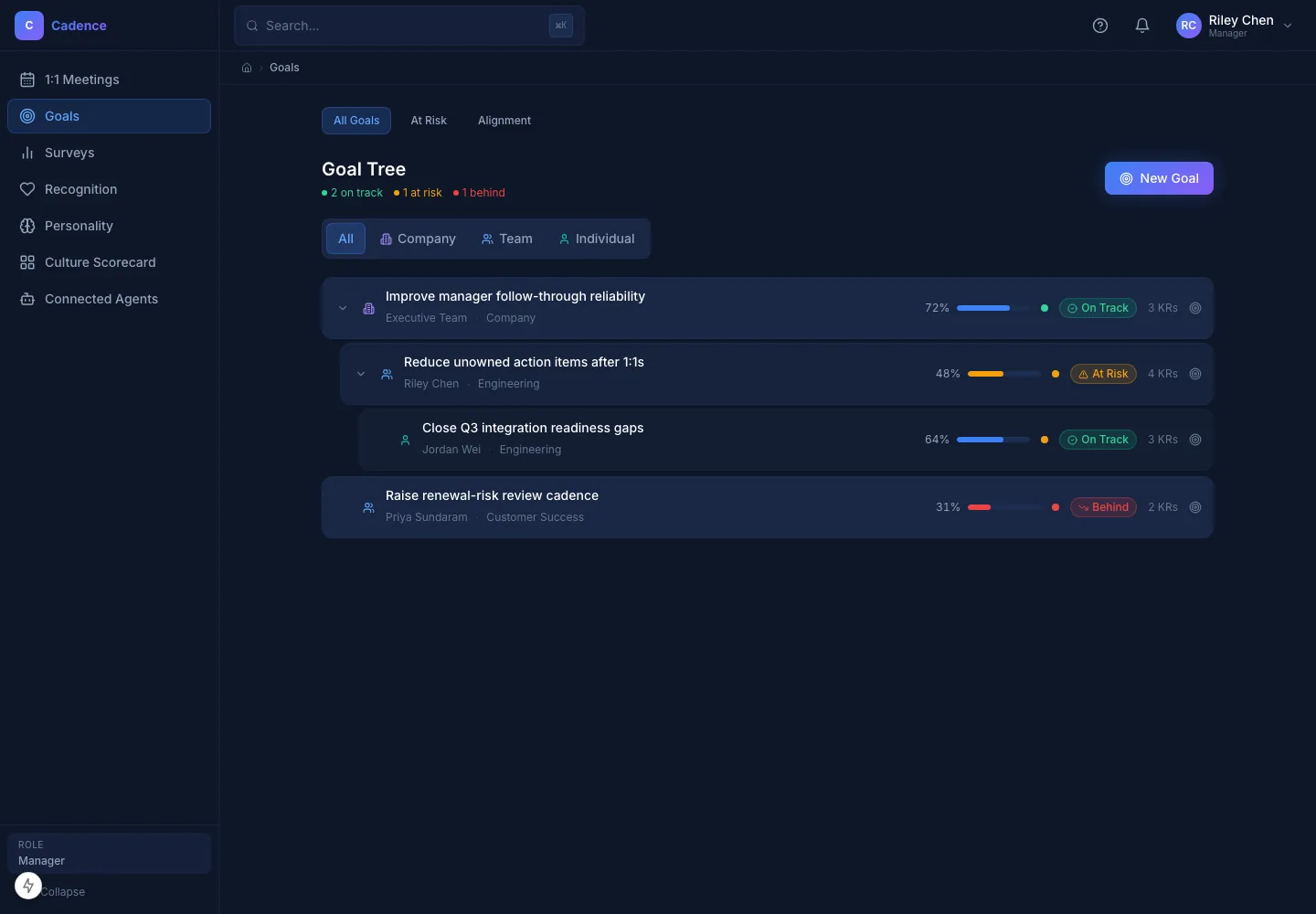The image size is (1316, 914).
Task: Create a New Goal
Action: coord(1159,178)
